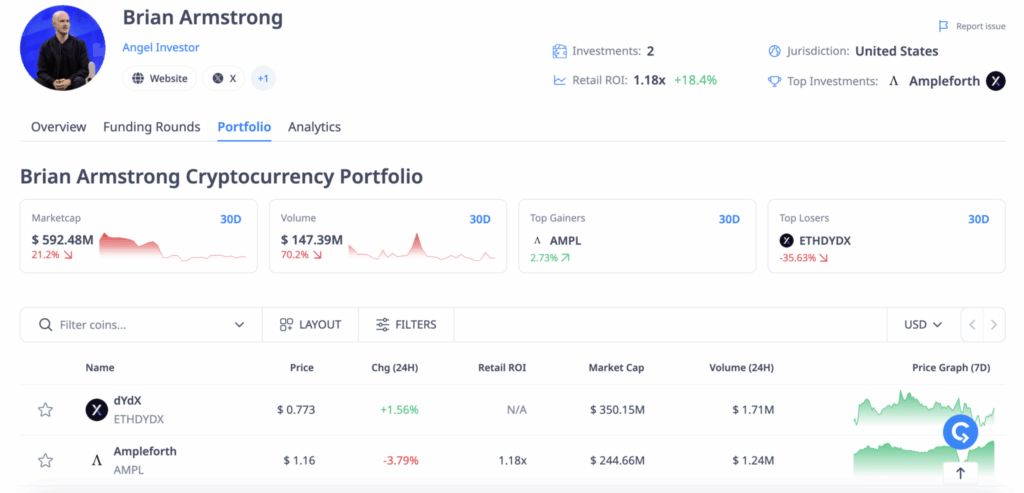Switch to the Funding Rounds tab
1024x493 pixels.
pos(152,127)
